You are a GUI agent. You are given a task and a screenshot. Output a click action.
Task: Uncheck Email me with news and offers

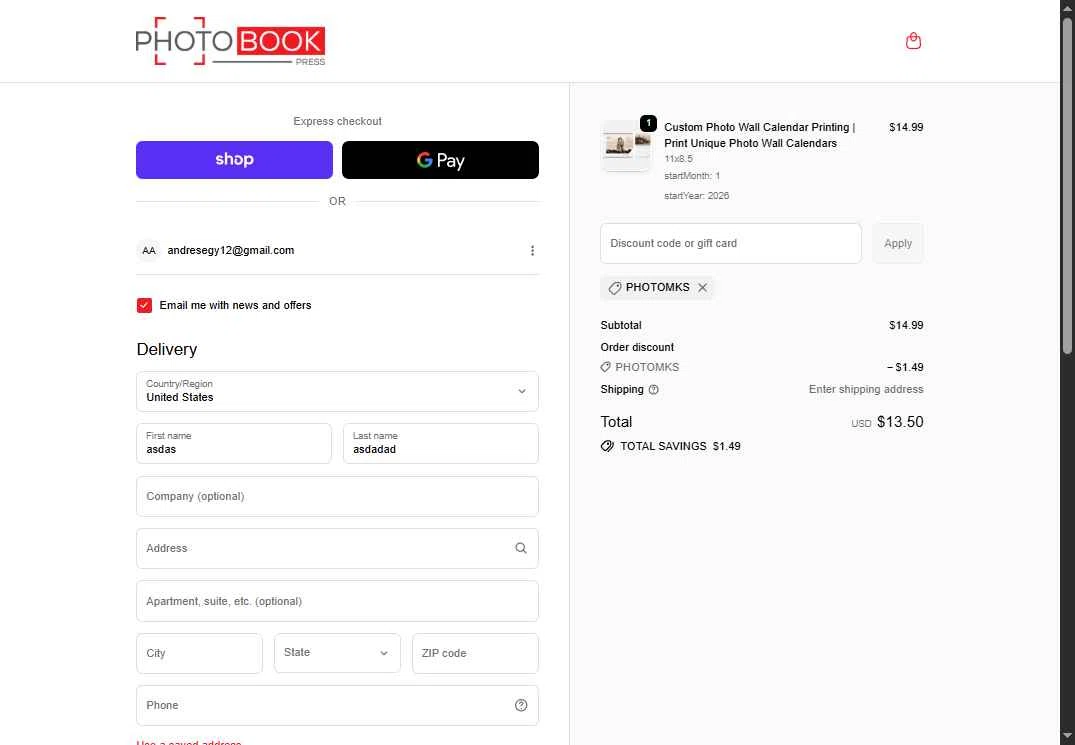coord(144,305)
